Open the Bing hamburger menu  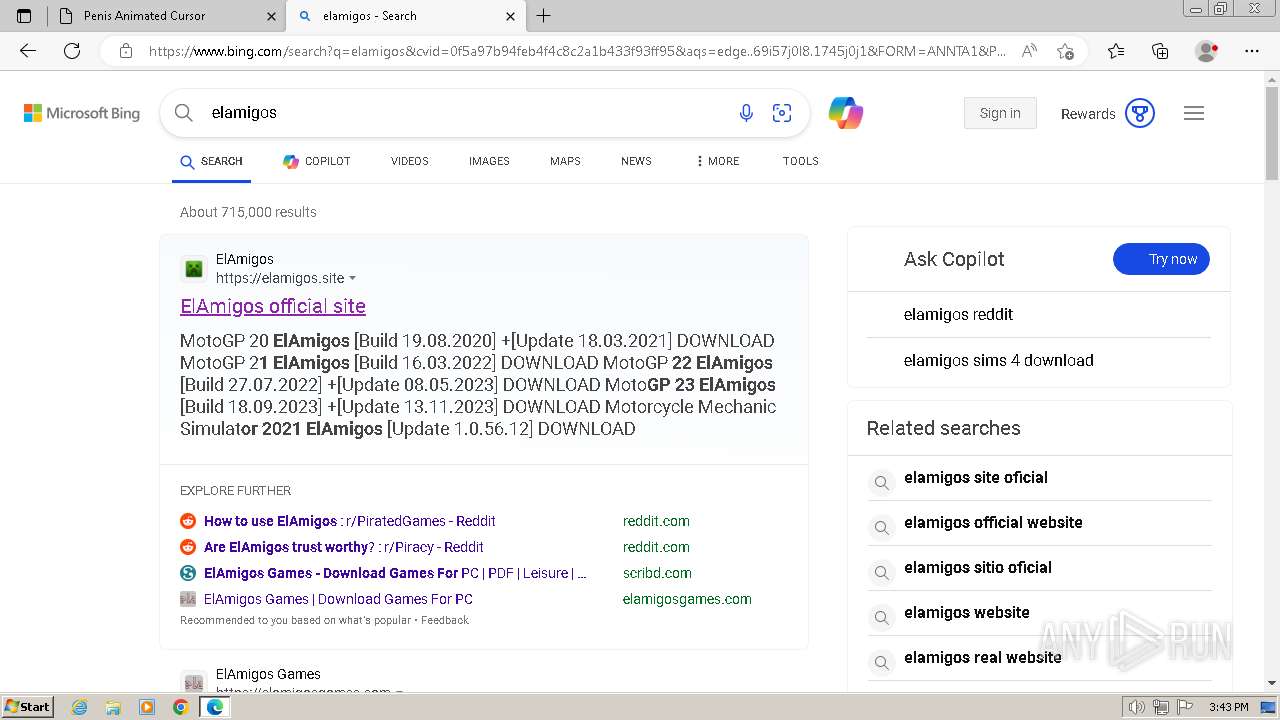1194,113
